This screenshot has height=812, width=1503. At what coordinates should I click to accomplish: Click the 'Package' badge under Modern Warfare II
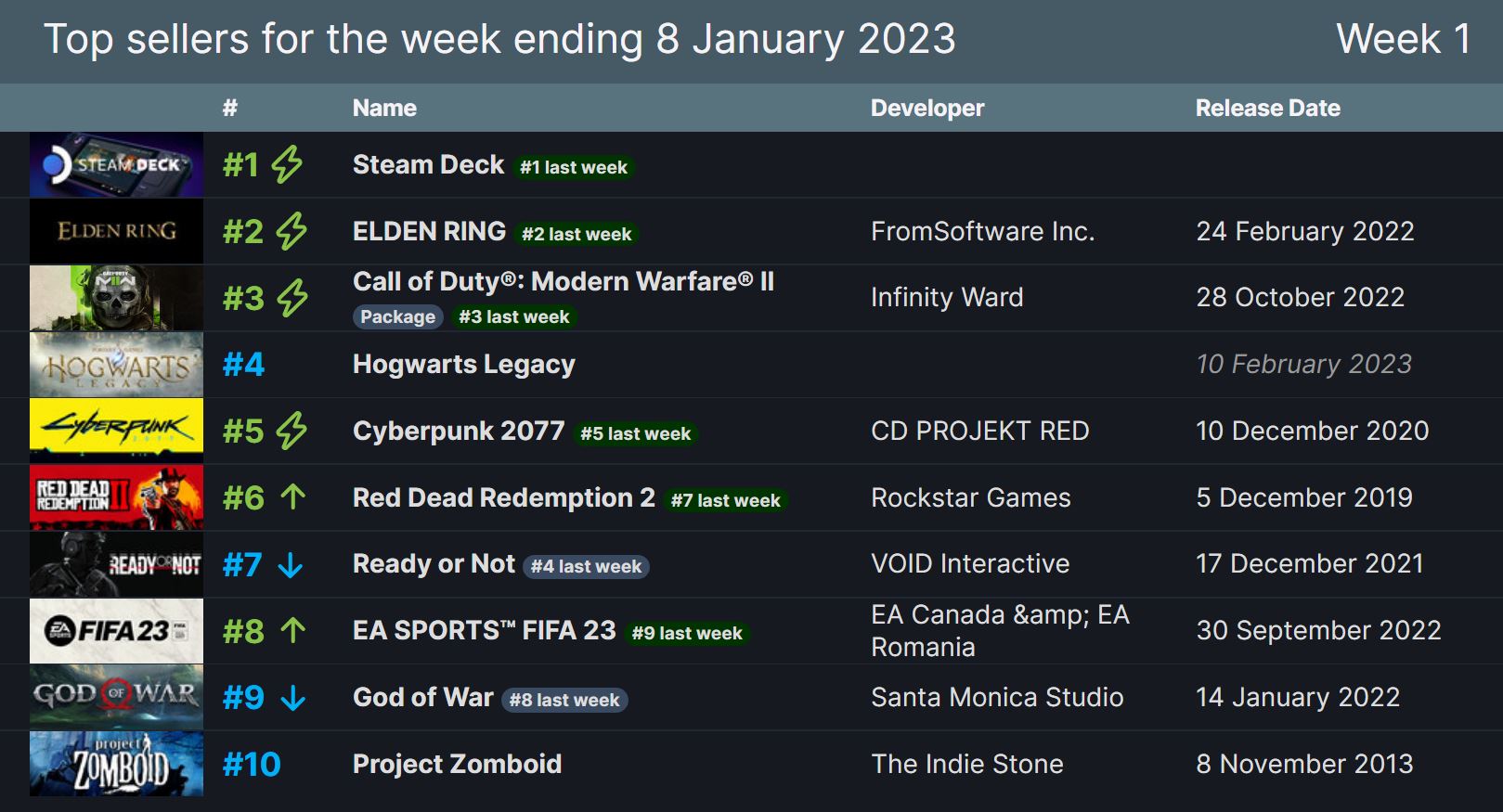tap(398, 316)
